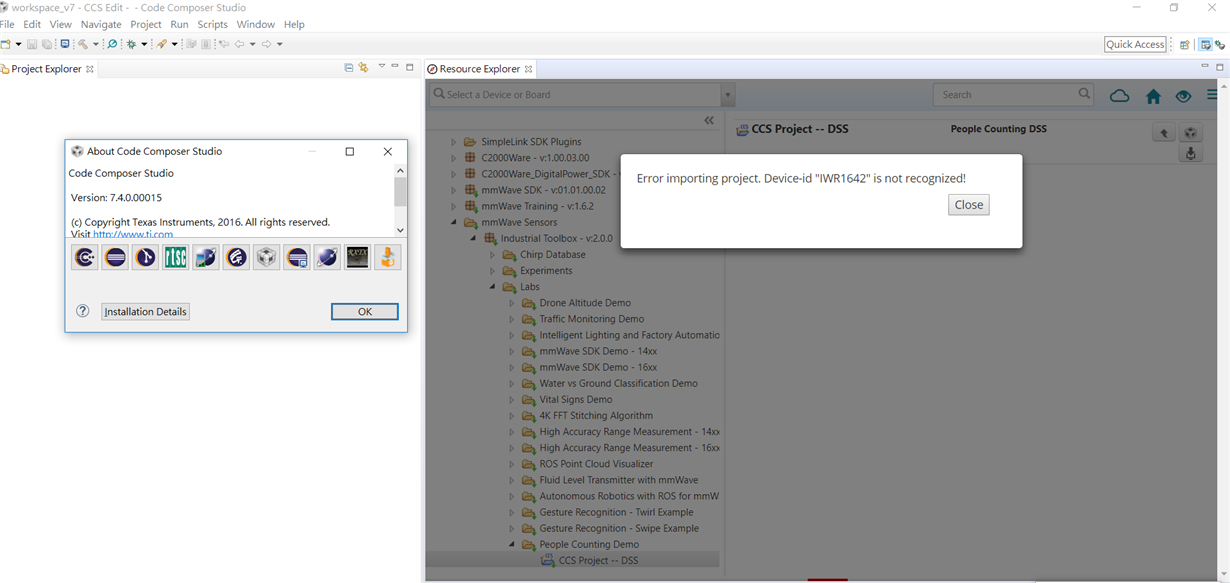Click the orange download box plugin icon
The height and width of the screenshot is (583, 1230).
387,257
